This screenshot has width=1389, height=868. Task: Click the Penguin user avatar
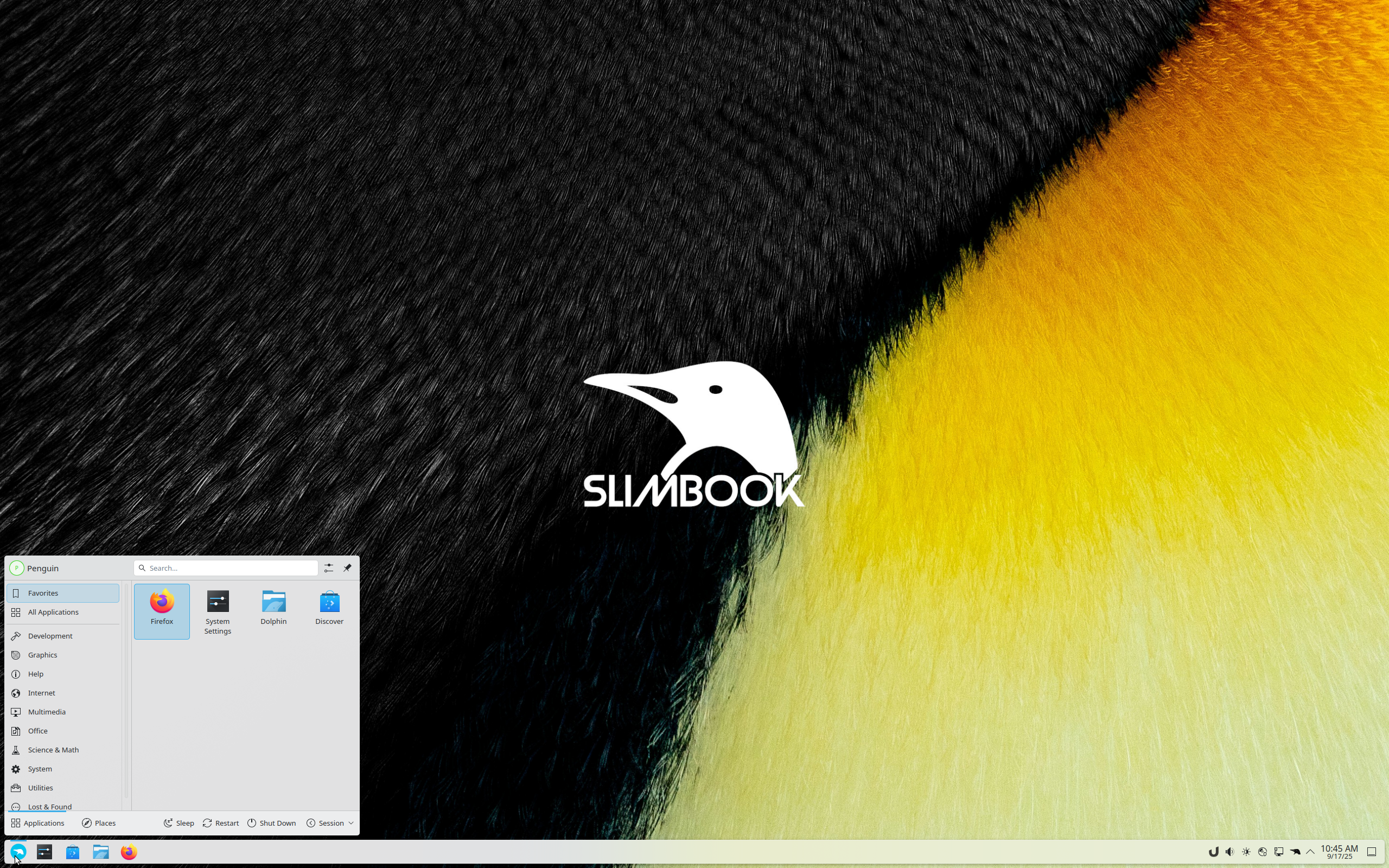tap(17, 569)
